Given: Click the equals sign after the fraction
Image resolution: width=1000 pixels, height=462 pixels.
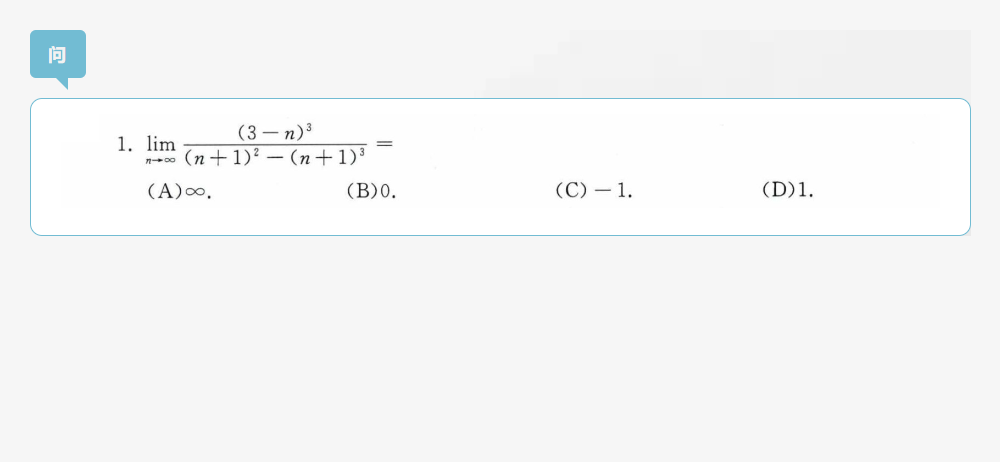Looking at the screenshot, I should coord(384,144).
